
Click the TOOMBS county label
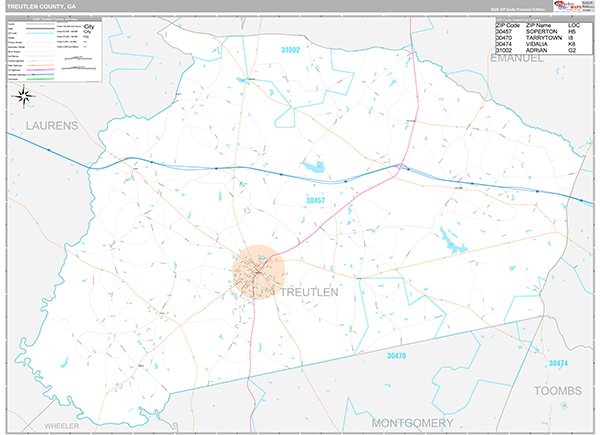pyautogui.click(x=558, y=390)
